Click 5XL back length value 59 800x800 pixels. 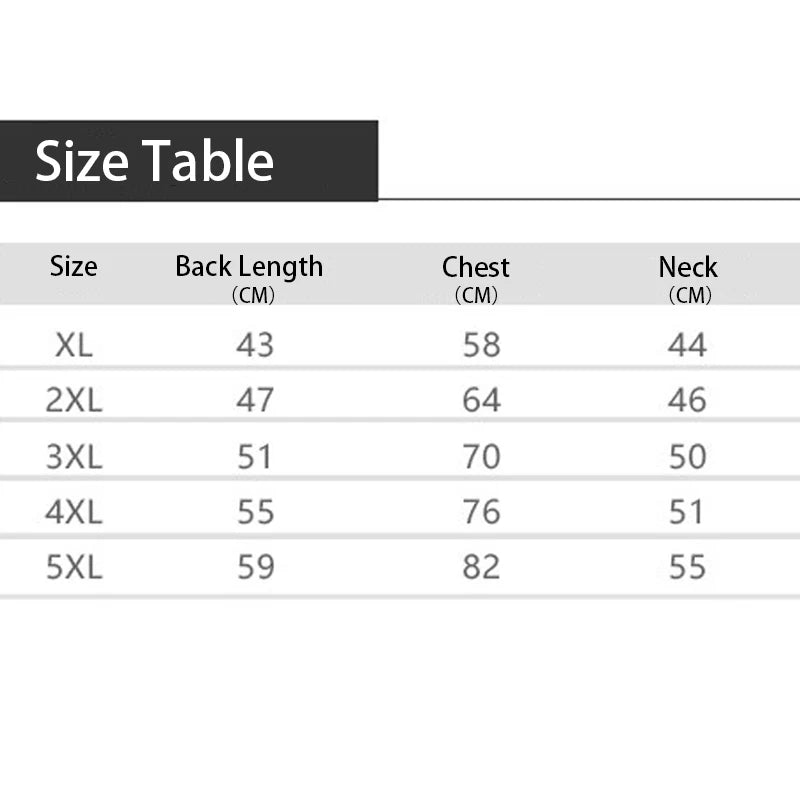(x=255, y=567)
